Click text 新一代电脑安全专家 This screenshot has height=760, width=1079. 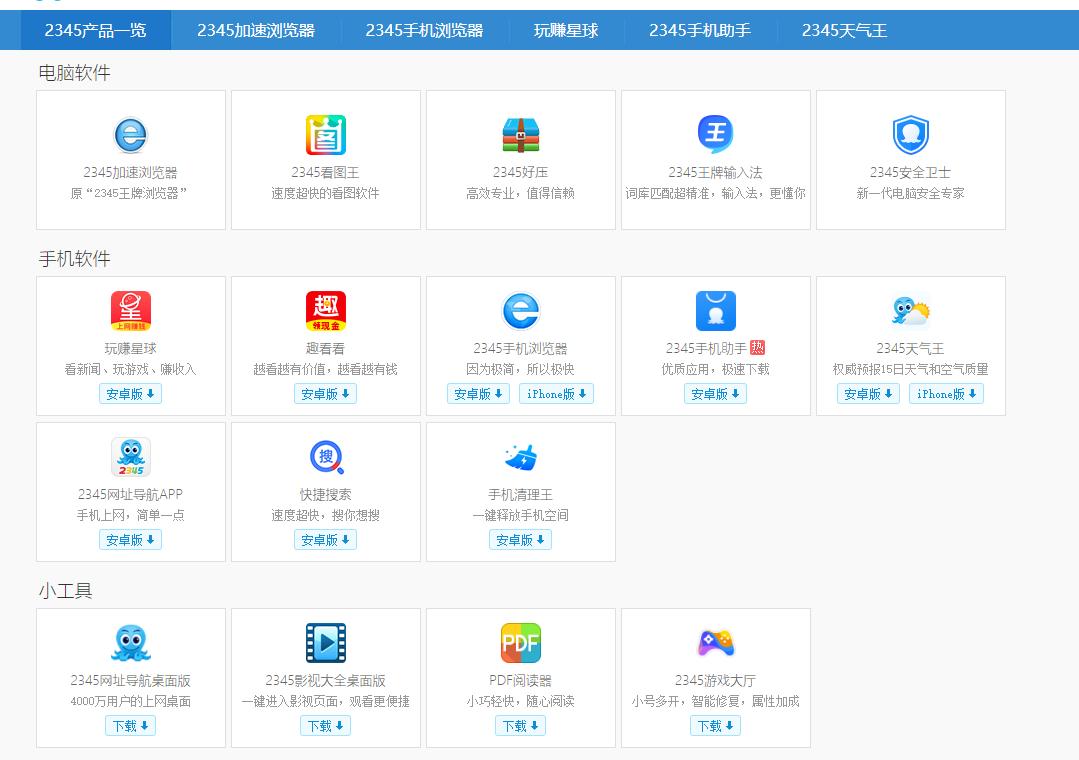910,193
